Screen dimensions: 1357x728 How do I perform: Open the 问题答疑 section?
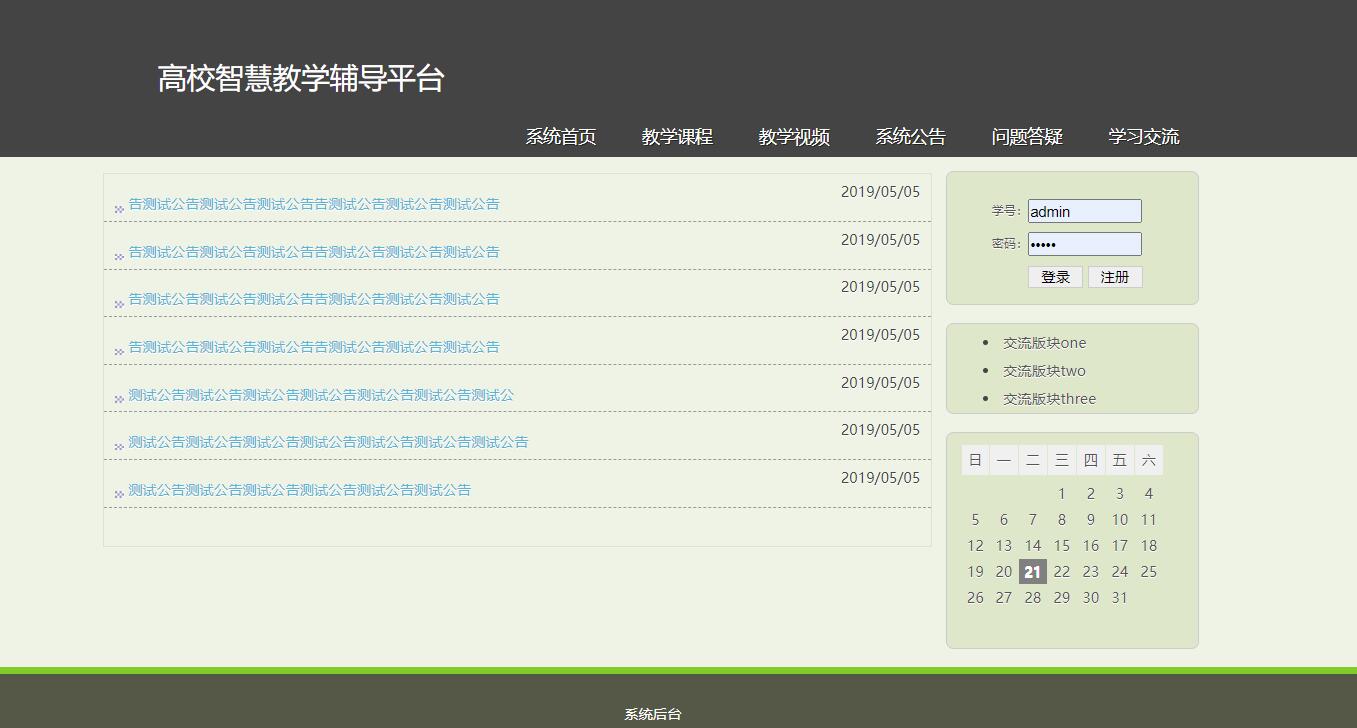coord(1026,136)
